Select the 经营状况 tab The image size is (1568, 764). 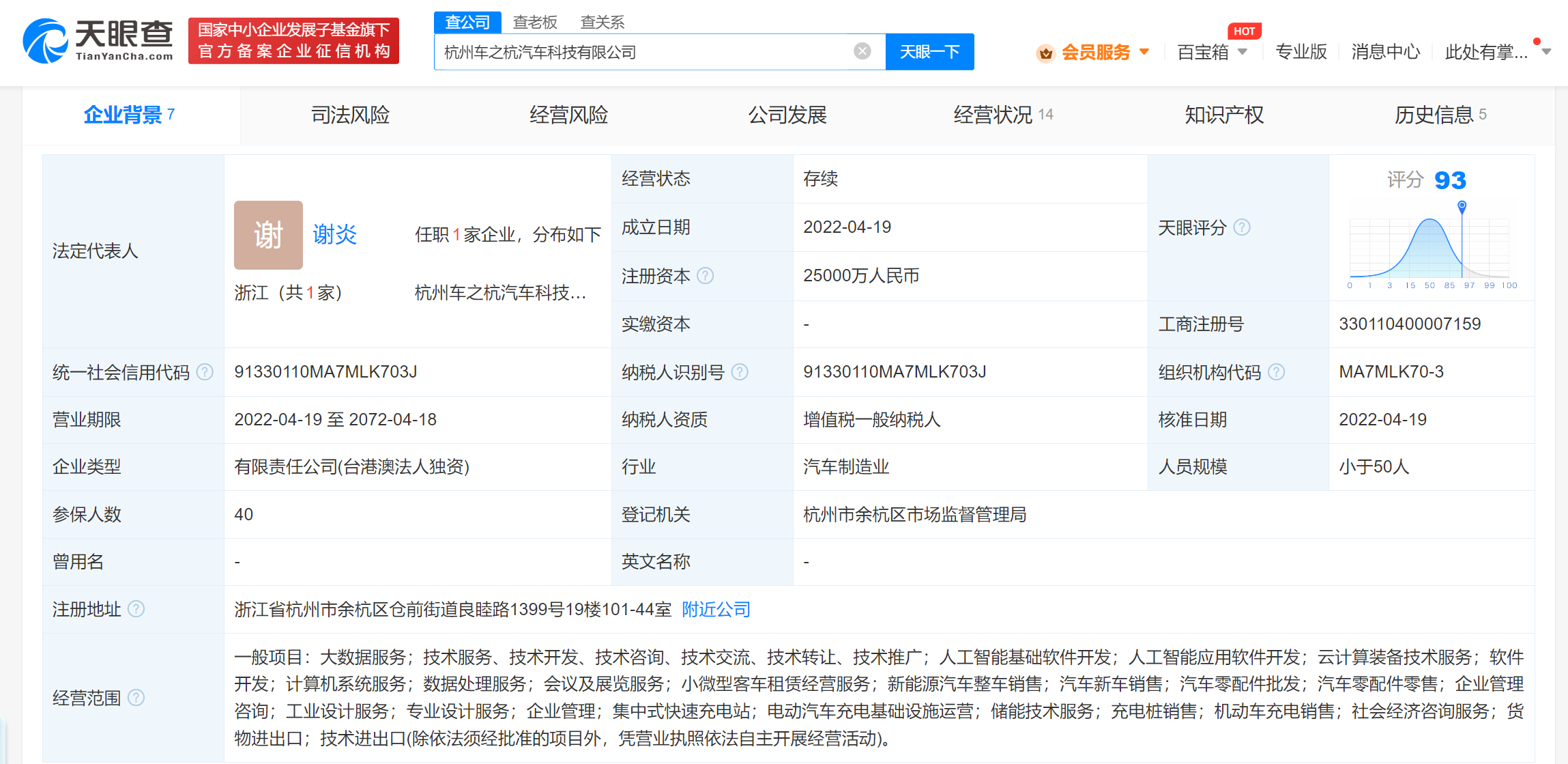click(x=1003, y=115)
